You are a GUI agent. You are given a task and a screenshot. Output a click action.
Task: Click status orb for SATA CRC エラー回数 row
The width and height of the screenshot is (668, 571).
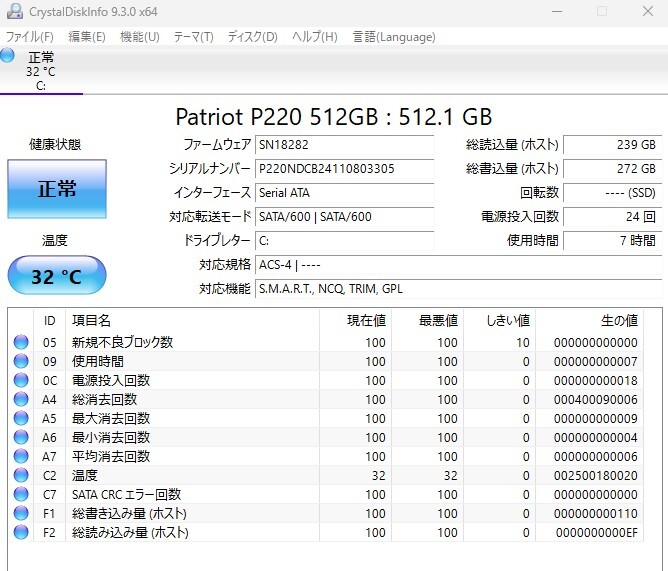(x=21, y=494)
